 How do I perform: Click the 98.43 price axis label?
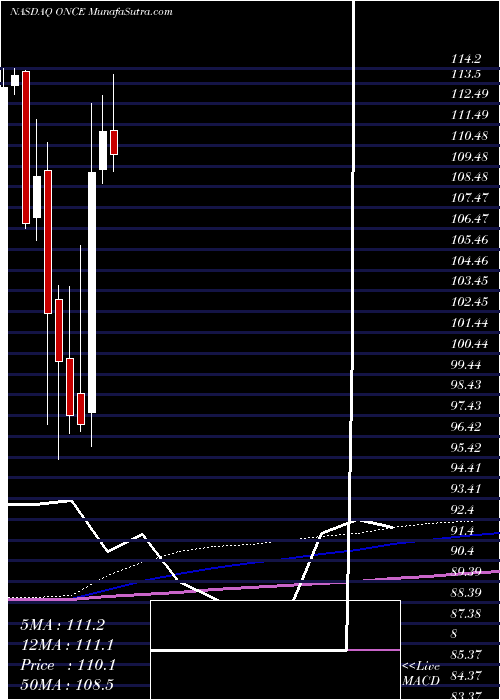click(x=466, y=385)
